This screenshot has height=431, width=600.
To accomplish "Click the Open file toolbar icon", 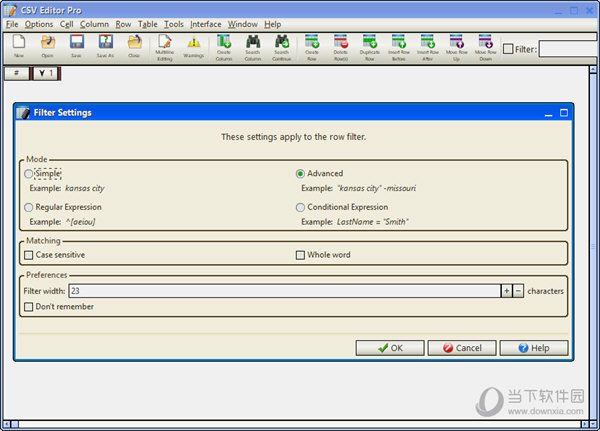I will (x=47, y=46).
